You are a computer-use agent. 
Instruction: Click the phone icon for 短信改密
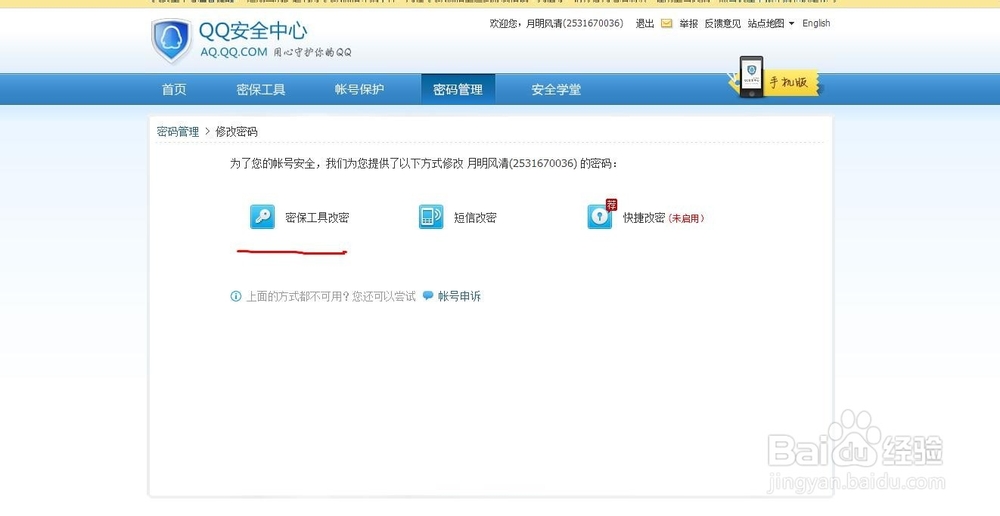click(x=431, y=217)
